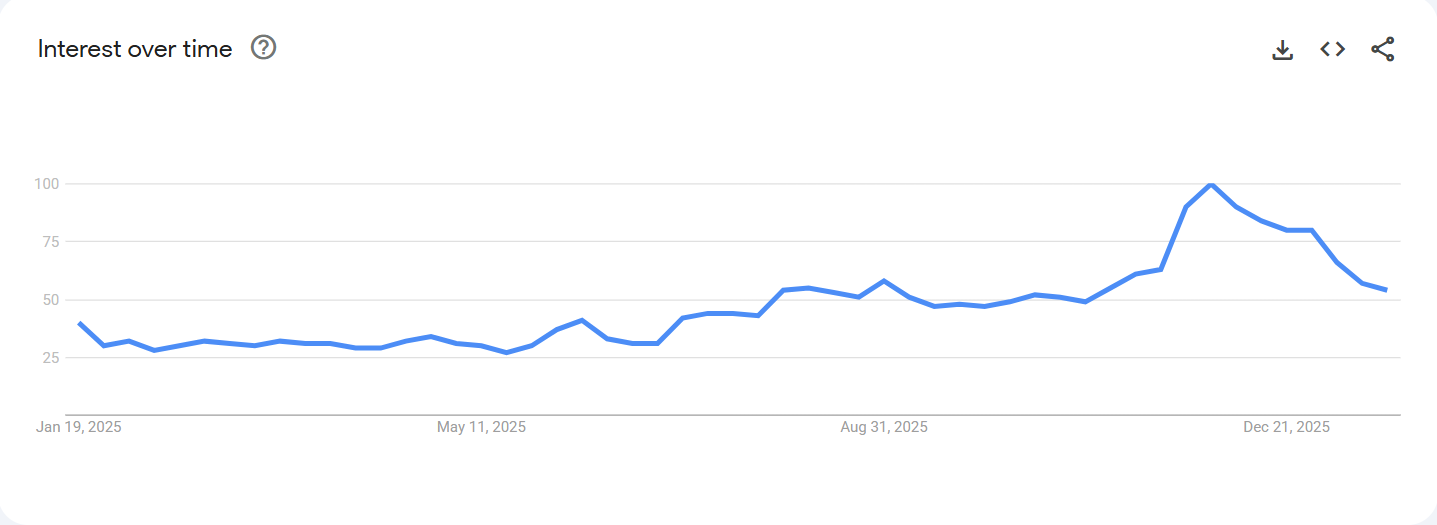Select the last data point of the blue line
Screen dimensions: 1437x525
[1386, 290]
